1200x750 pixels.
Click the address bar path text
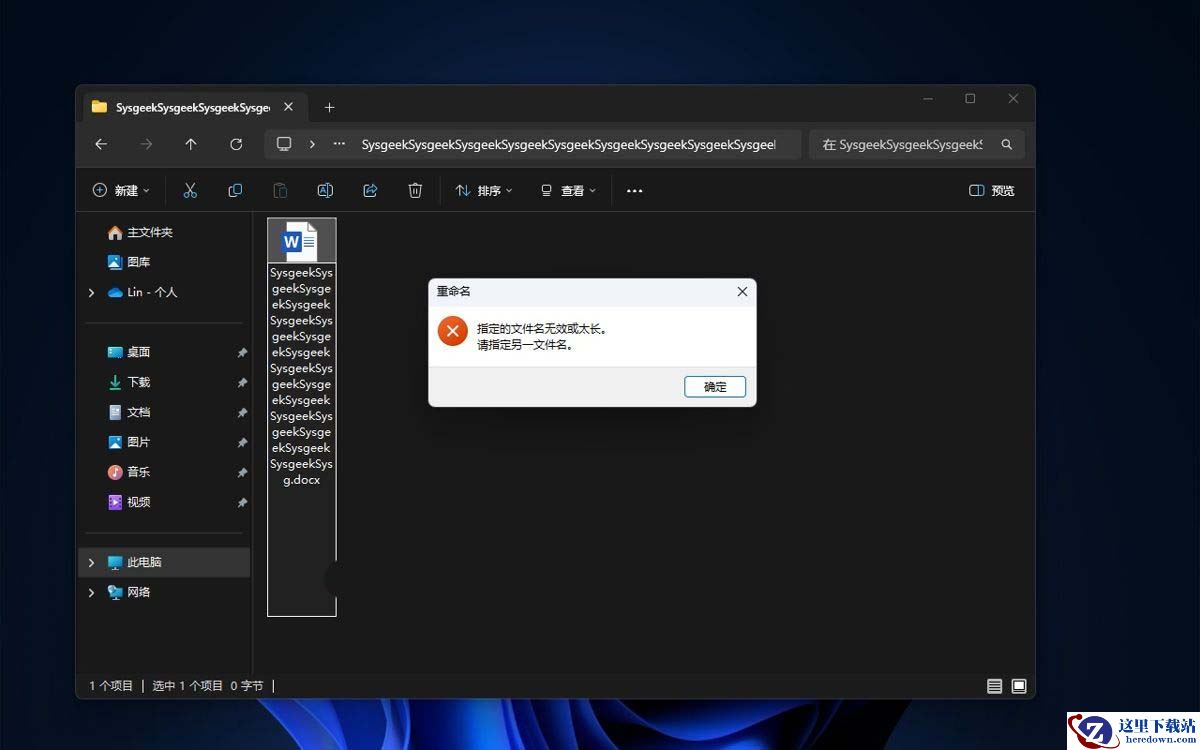coord(568,144)
